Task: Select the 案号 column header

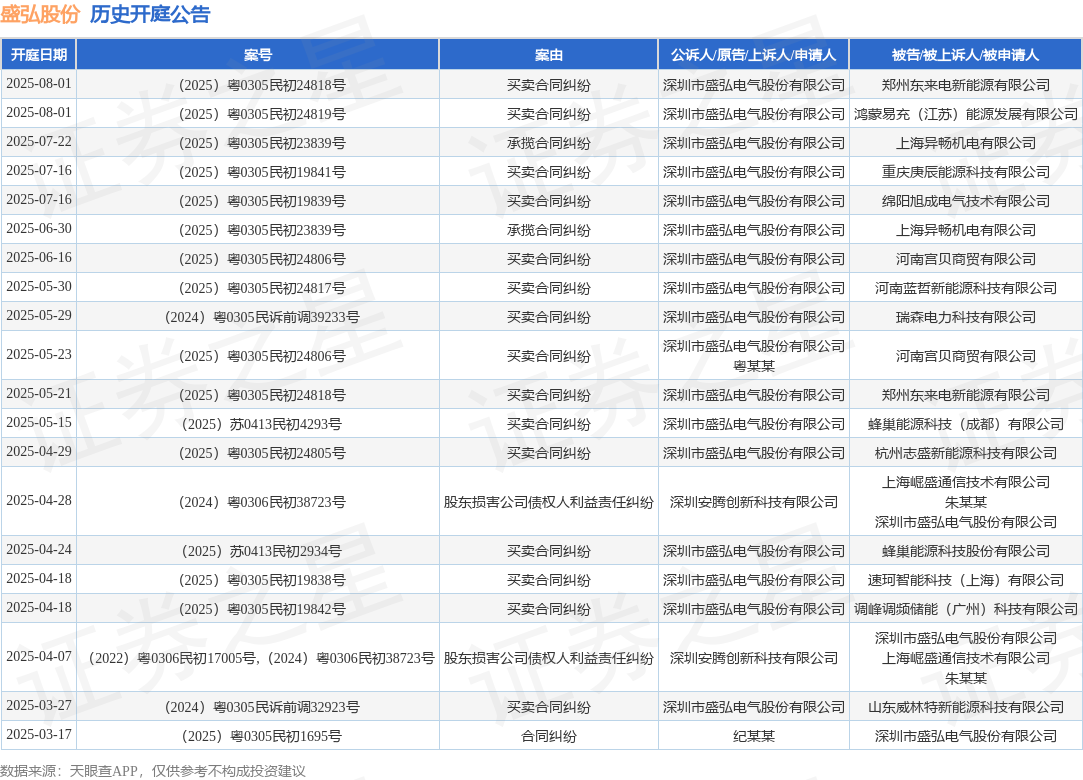Action: (x=258, y=55)
